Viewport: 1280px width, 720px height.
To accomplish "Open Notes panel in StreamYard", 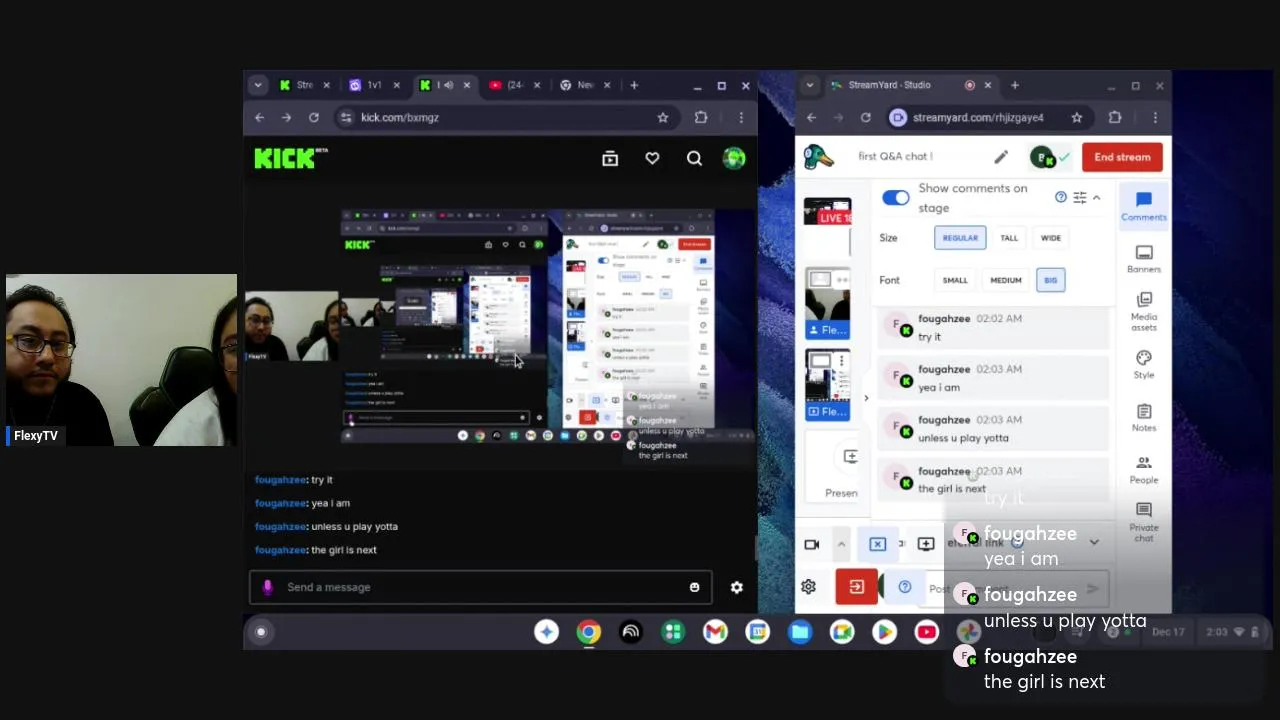I will (1144, 418).
